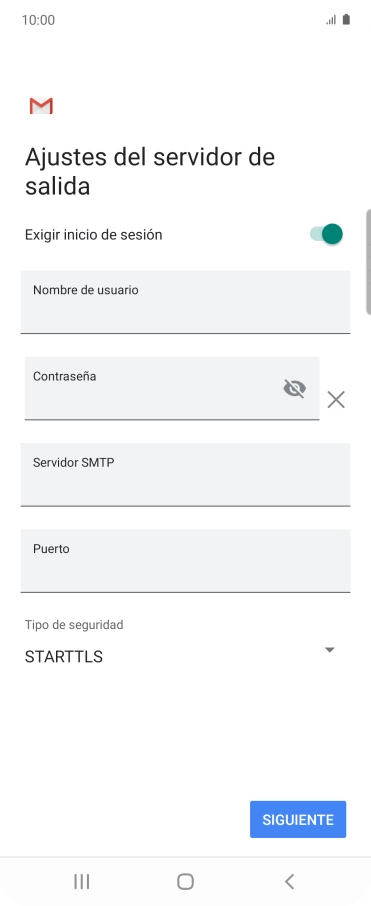Select the STARTTLS security type value
Image resolution: width=371 pixels, height=906 pixels.
[64, 657]
